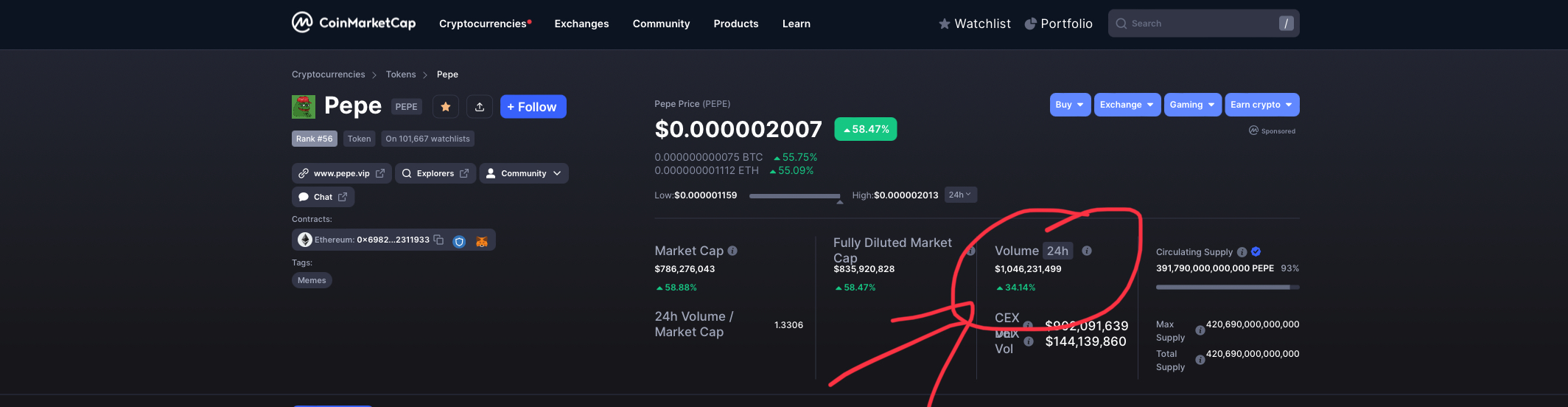This screenshot has height=407, width=1568.
Task: Click the low-high price range bar
Action: pyautogui.click(x=795, y=196)
